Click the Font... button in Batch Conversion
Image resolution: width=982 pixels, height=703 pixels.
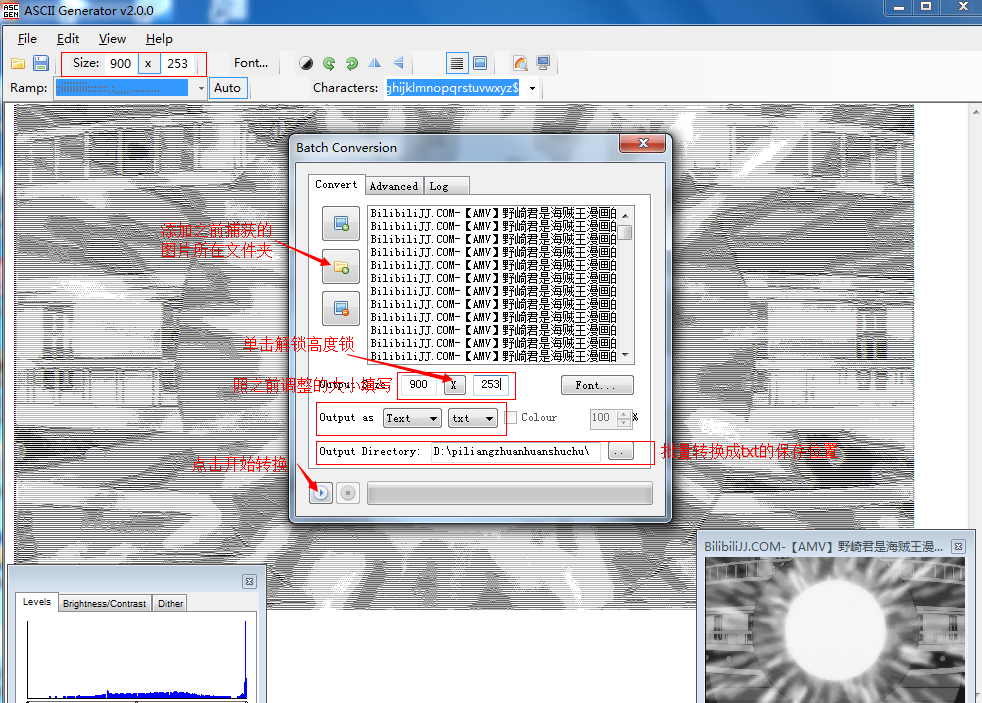click(597, 385)
